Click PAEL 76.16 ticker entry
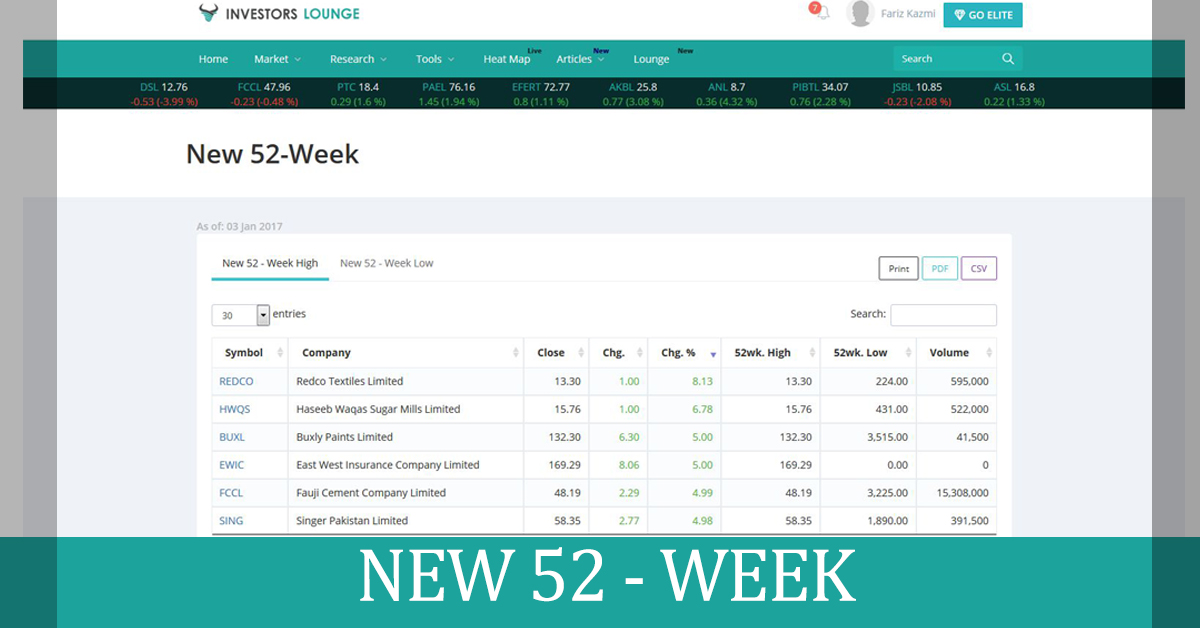The height and width of the screenshot is (628, 1200). 448,94
